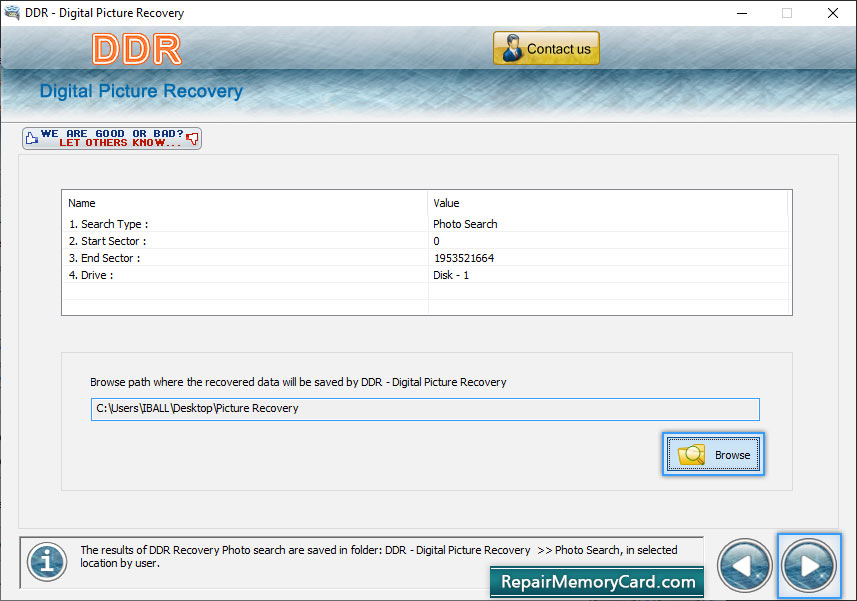Open the RepairMemoryCard.com link

coord(597,582)
